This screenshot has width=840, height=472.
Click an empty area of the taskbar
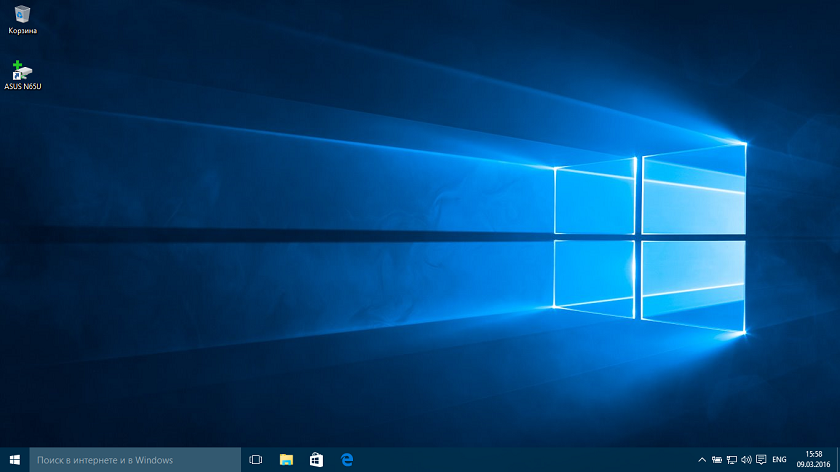click(x=520, y=460)
